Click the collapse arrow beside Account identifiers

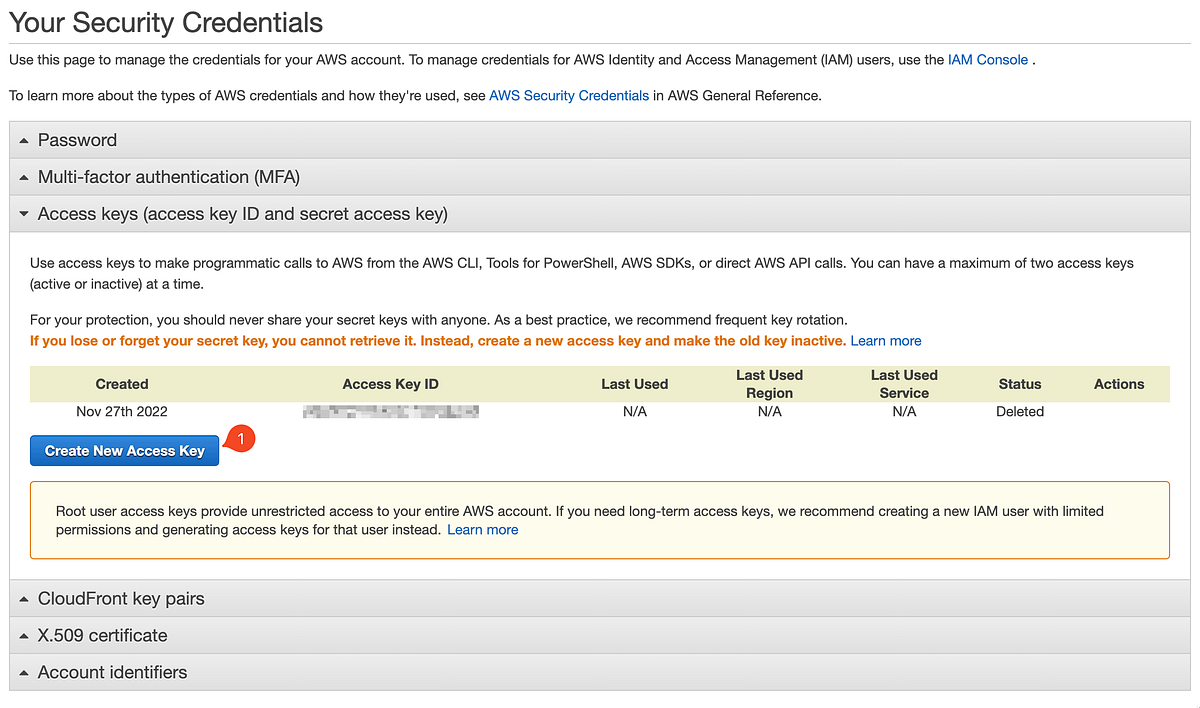click(x=24, y=672)
